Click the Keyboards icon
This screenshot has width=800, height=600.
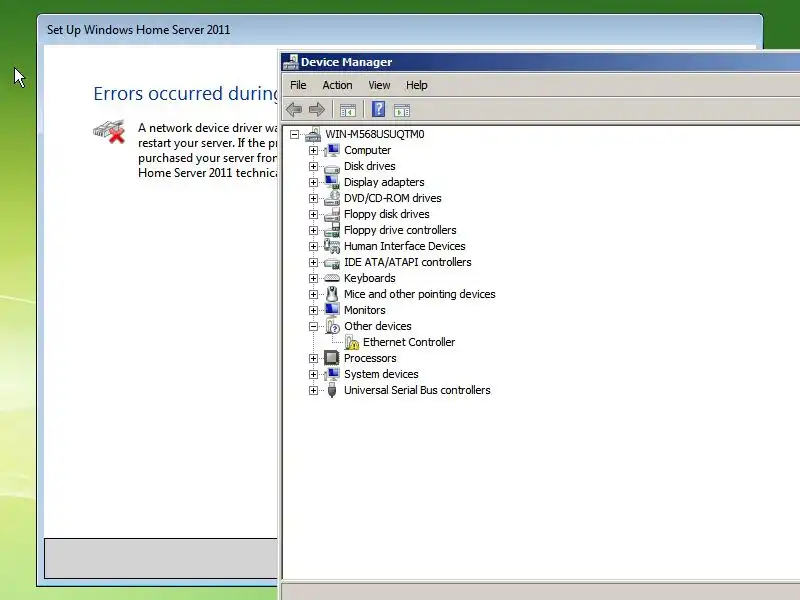pyautogui.click(x=332, y=278)
